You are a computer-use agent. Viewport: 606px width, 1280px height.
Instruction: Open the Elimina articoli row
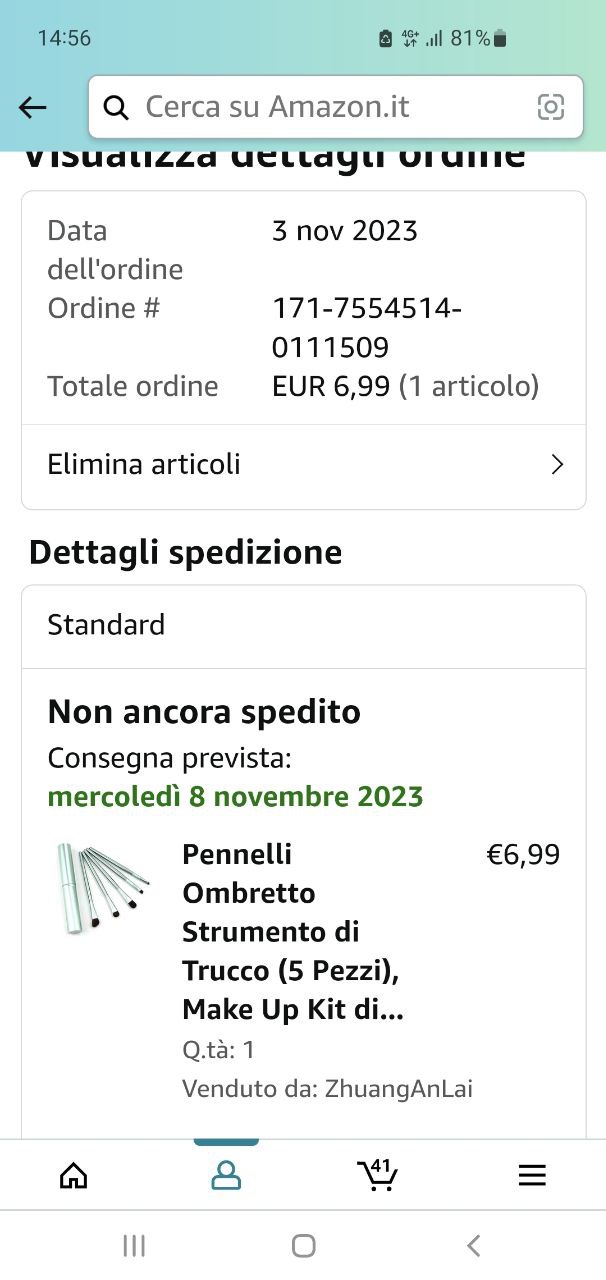click(303, 465)
